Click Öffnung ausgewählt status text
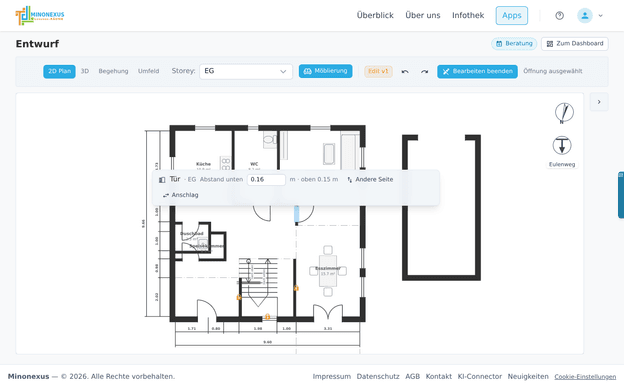The image size is (624, 390). [553, 71]
